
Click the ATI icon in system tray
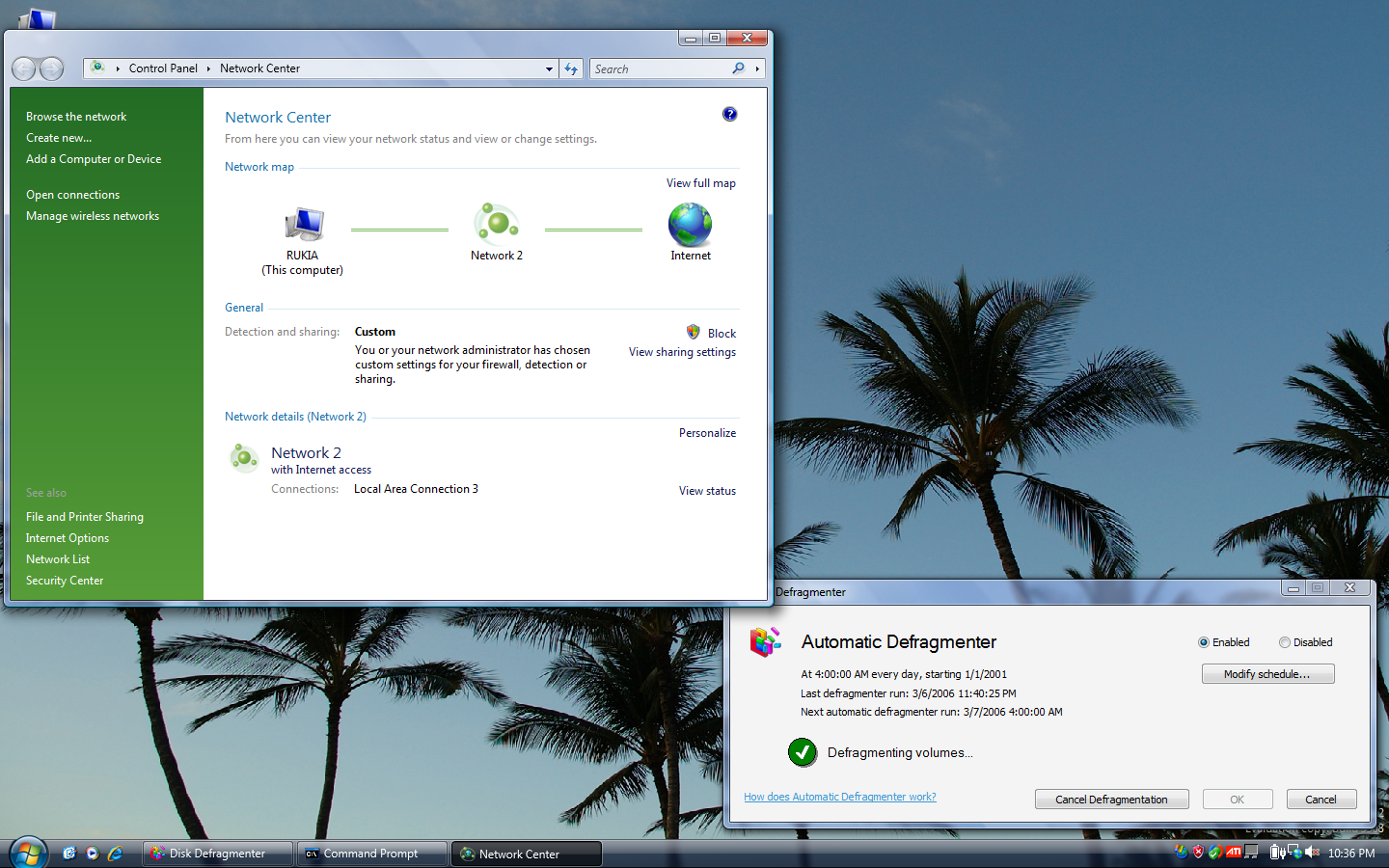(1234, 853)
